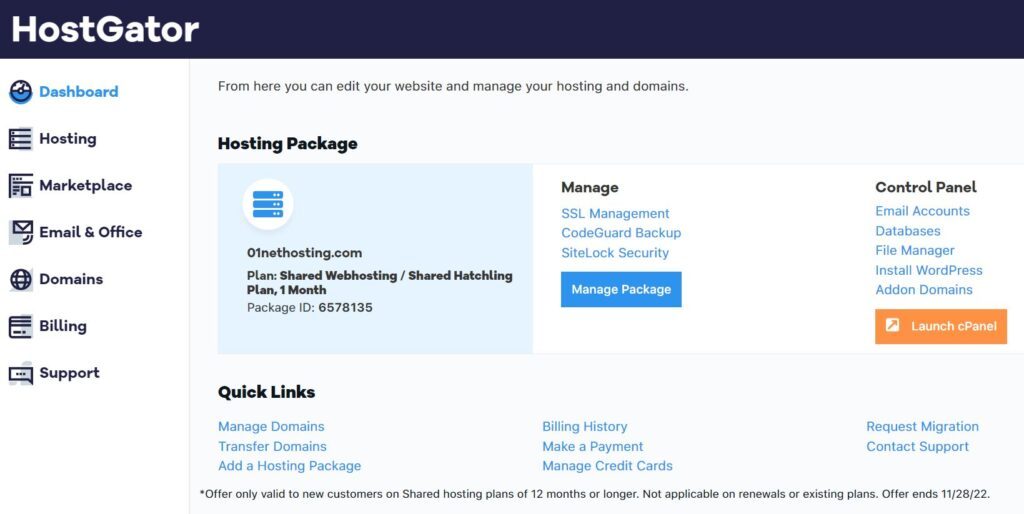The height and width of the screenshot is (514, 1024).
Task: Open Marketplace in the sidebar
Action: 86,185
